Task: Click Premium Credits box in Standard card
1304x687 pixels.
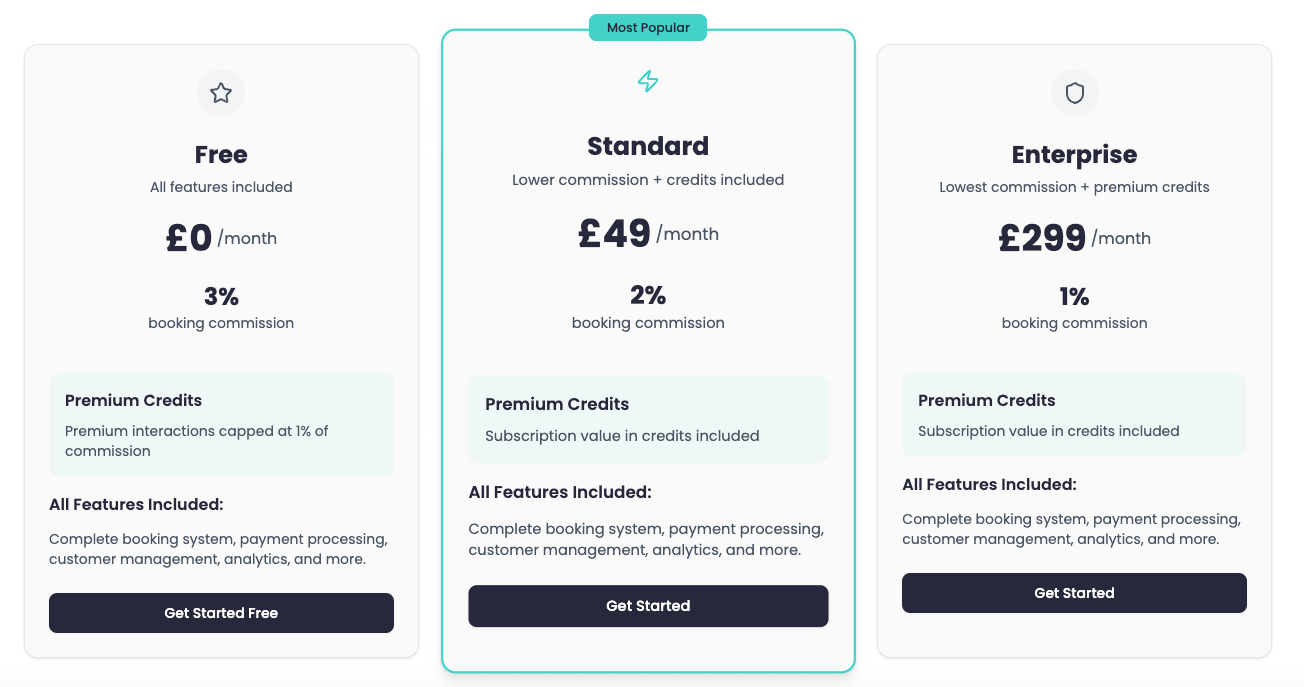Action: pos(648,419)
